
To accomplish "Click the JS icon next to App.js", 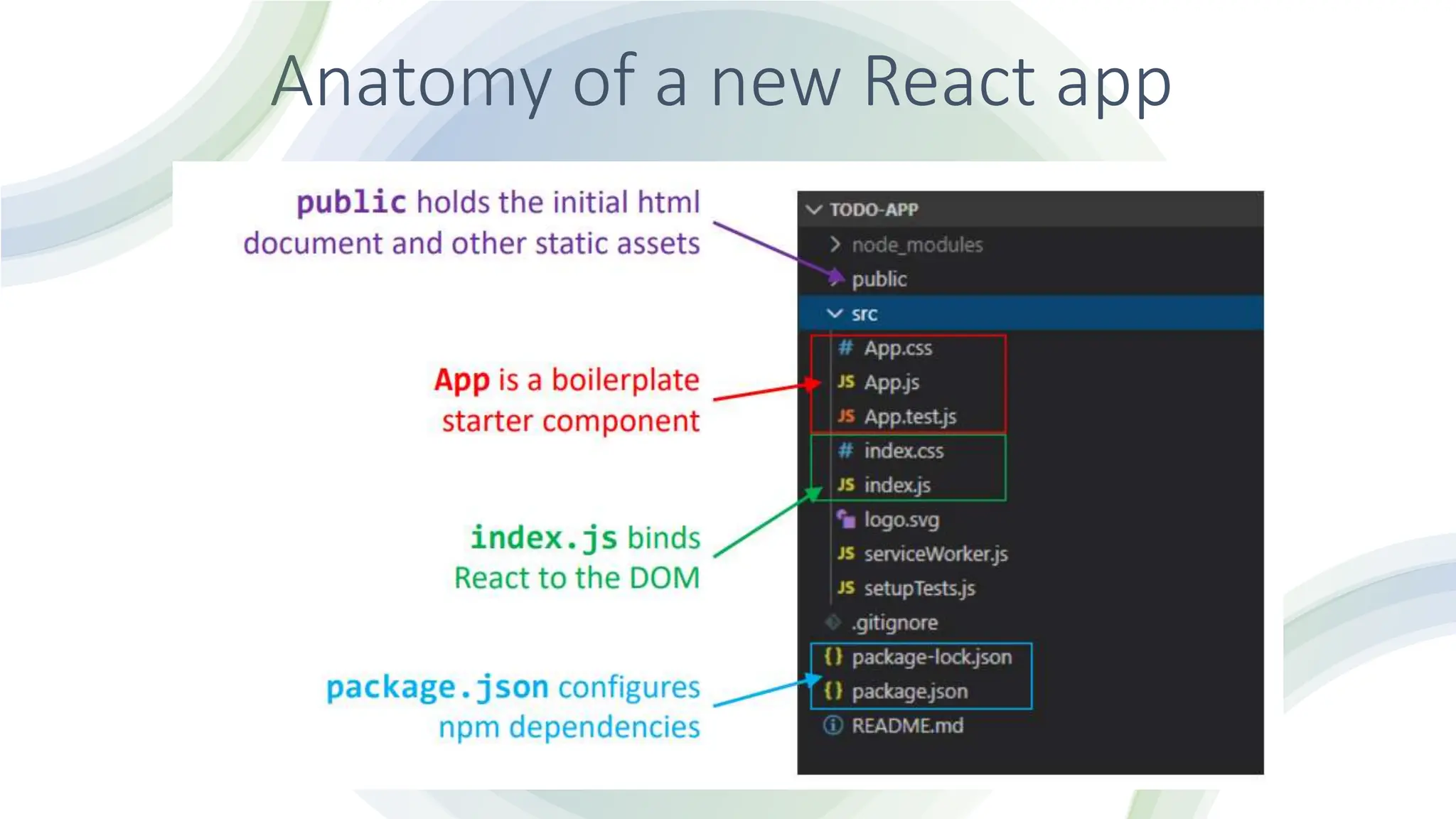I will [845, 382].
